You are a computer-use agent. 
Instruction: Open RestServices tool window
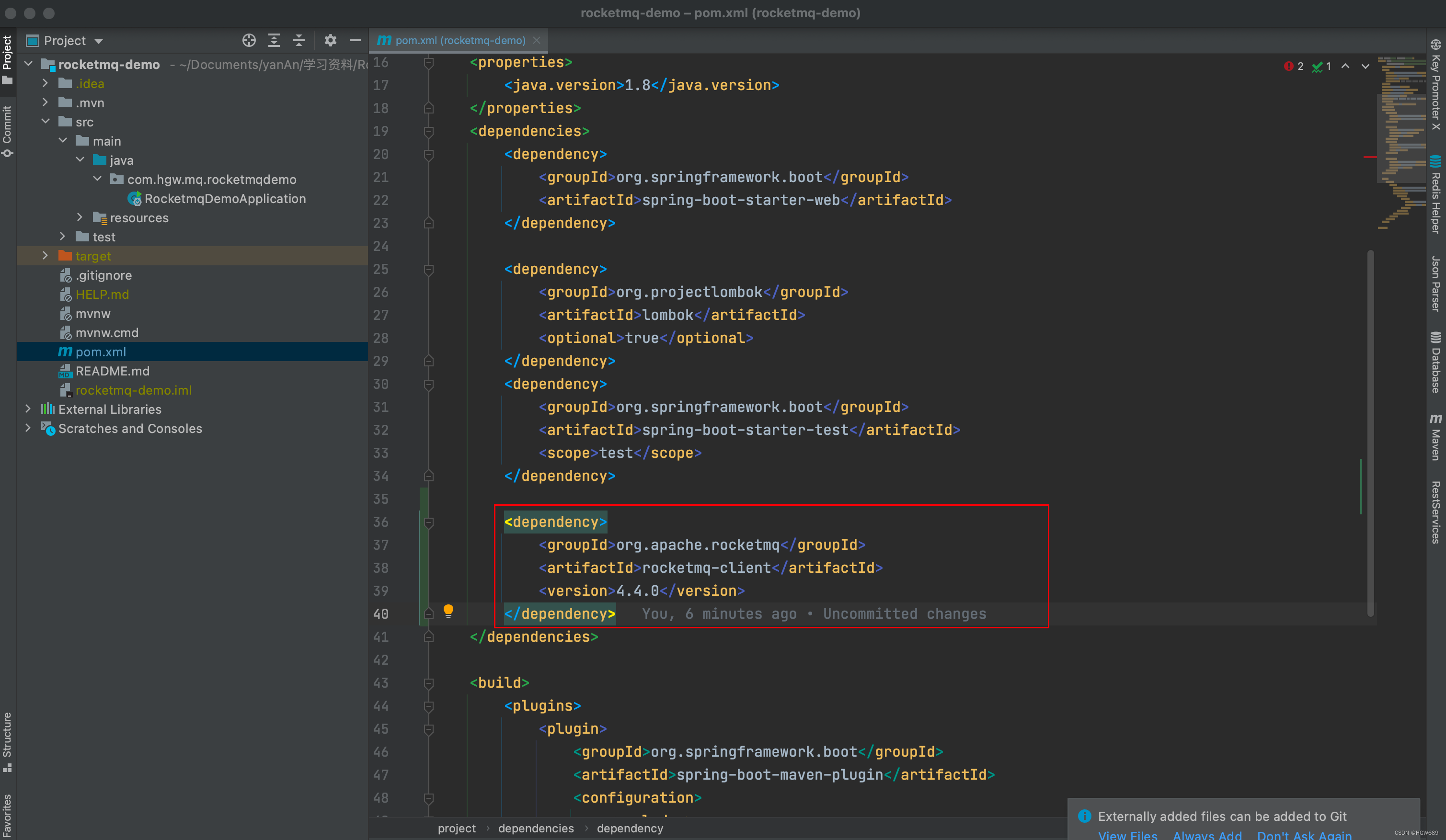(x=1435, y=512)
